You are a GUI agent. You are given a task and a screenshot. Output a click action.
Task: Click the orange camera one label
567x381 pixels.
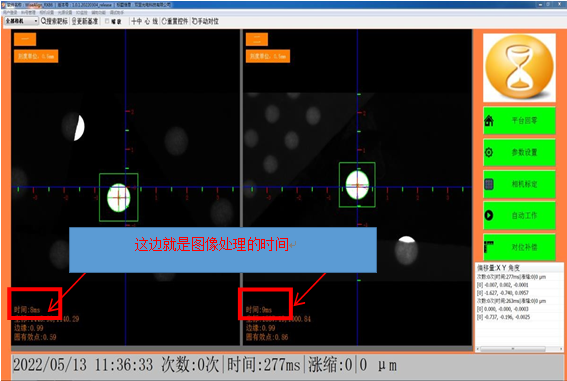25,39
